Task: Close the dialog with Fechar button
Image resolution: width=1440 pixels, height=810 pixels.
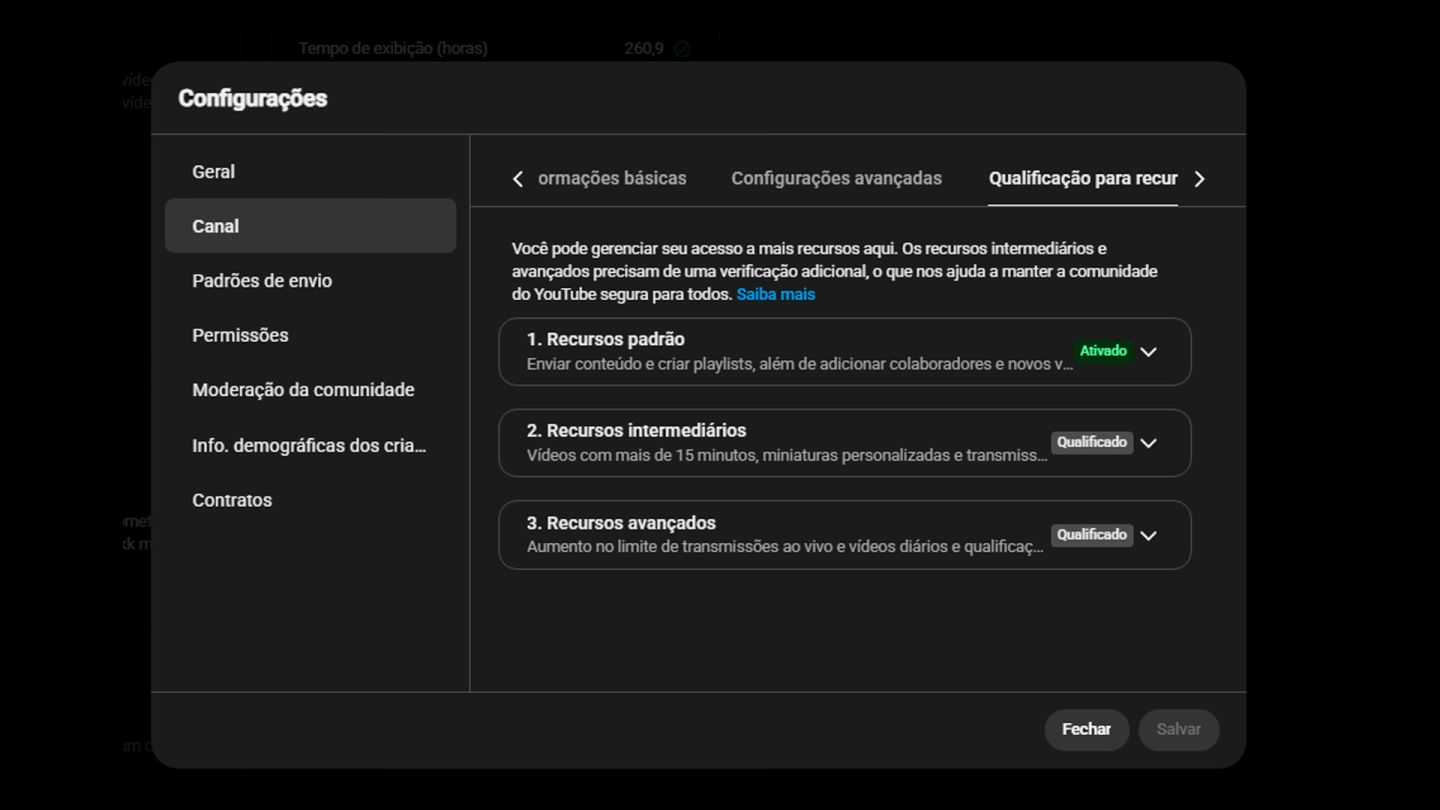Action: (x=1086, y=730)
